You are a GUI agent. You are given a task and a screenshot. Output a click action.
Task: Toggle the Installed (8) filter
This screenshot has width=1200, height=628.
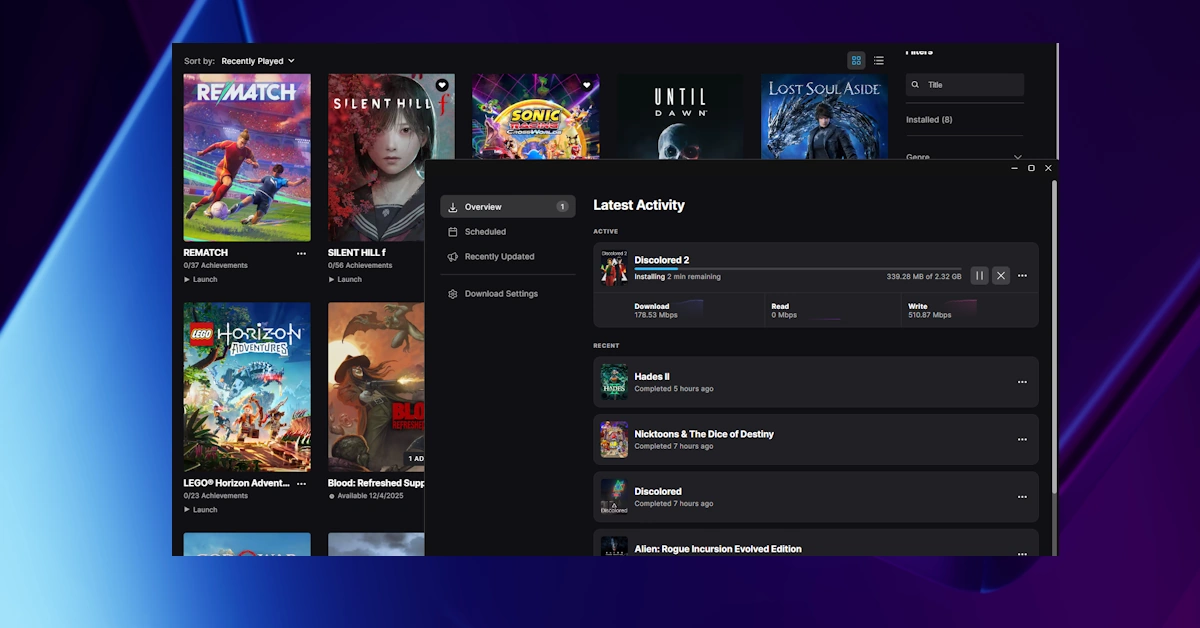click(x=930, y=119)
